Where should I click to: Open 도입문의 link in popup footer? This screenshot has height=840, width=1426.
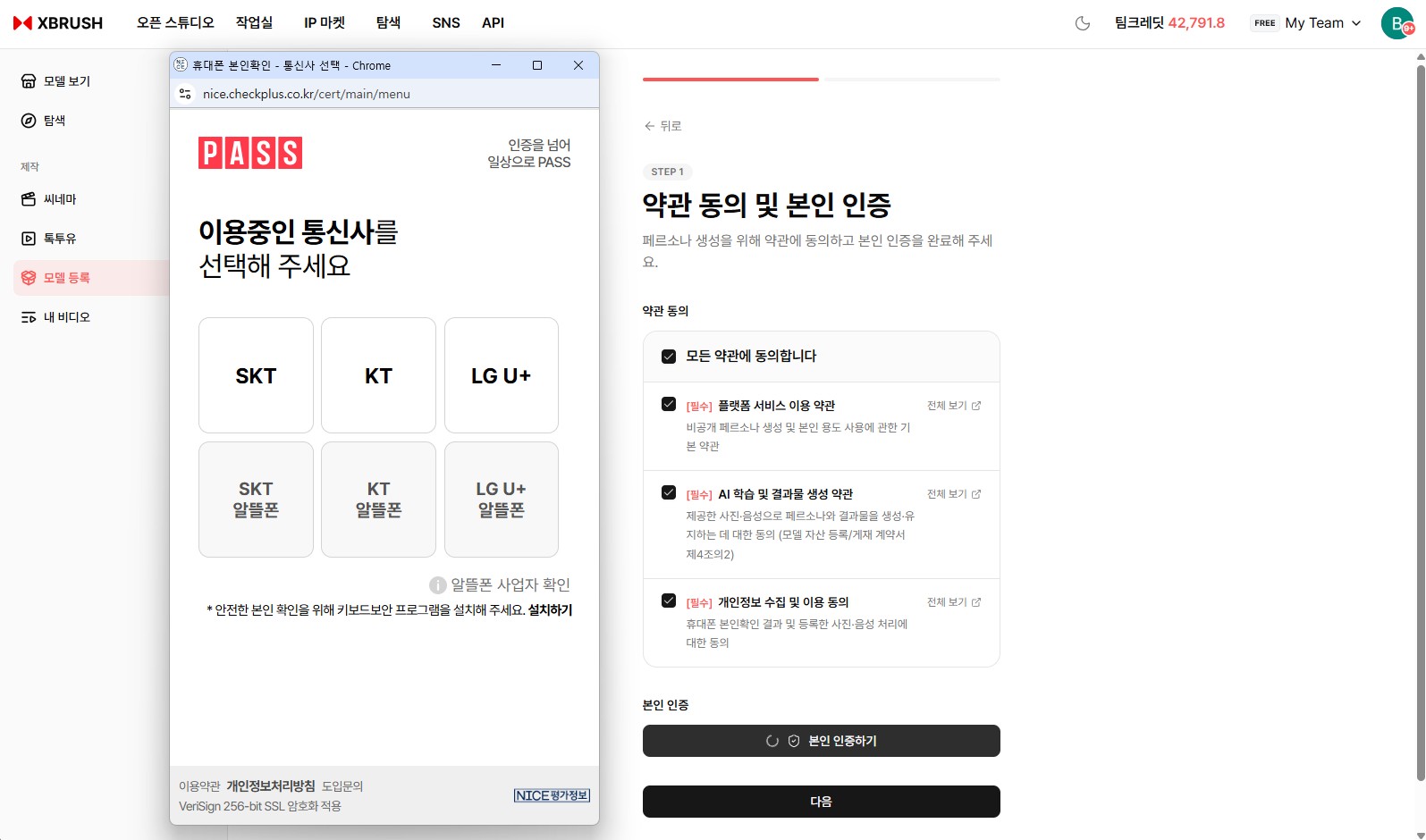click(x=342, y=786)
